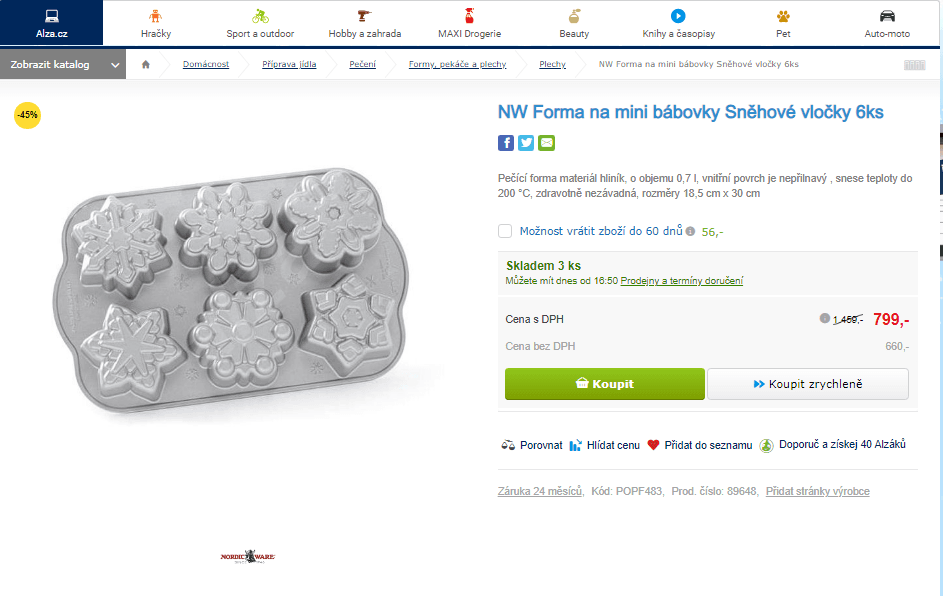Click the chart icon beside Hlídat cenu

click(576, 444)
